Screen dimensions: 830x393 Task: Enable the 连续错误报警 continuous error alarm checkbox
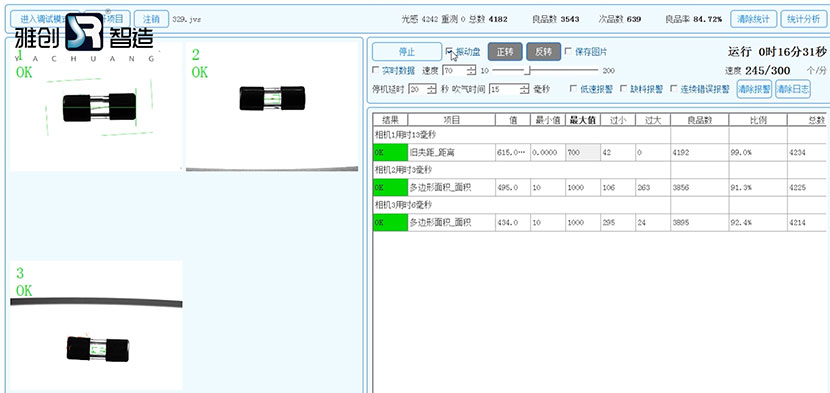pos(674,88)
